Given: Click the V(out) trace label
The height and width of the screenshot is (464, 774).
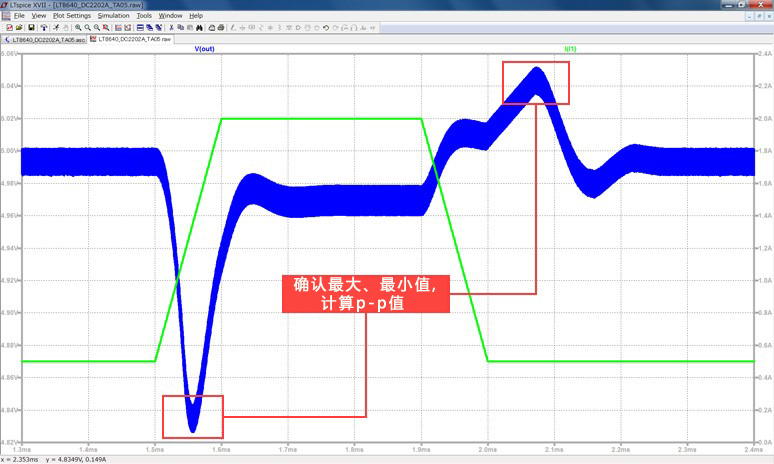Looking at the screenshot, I should point(206,48).
